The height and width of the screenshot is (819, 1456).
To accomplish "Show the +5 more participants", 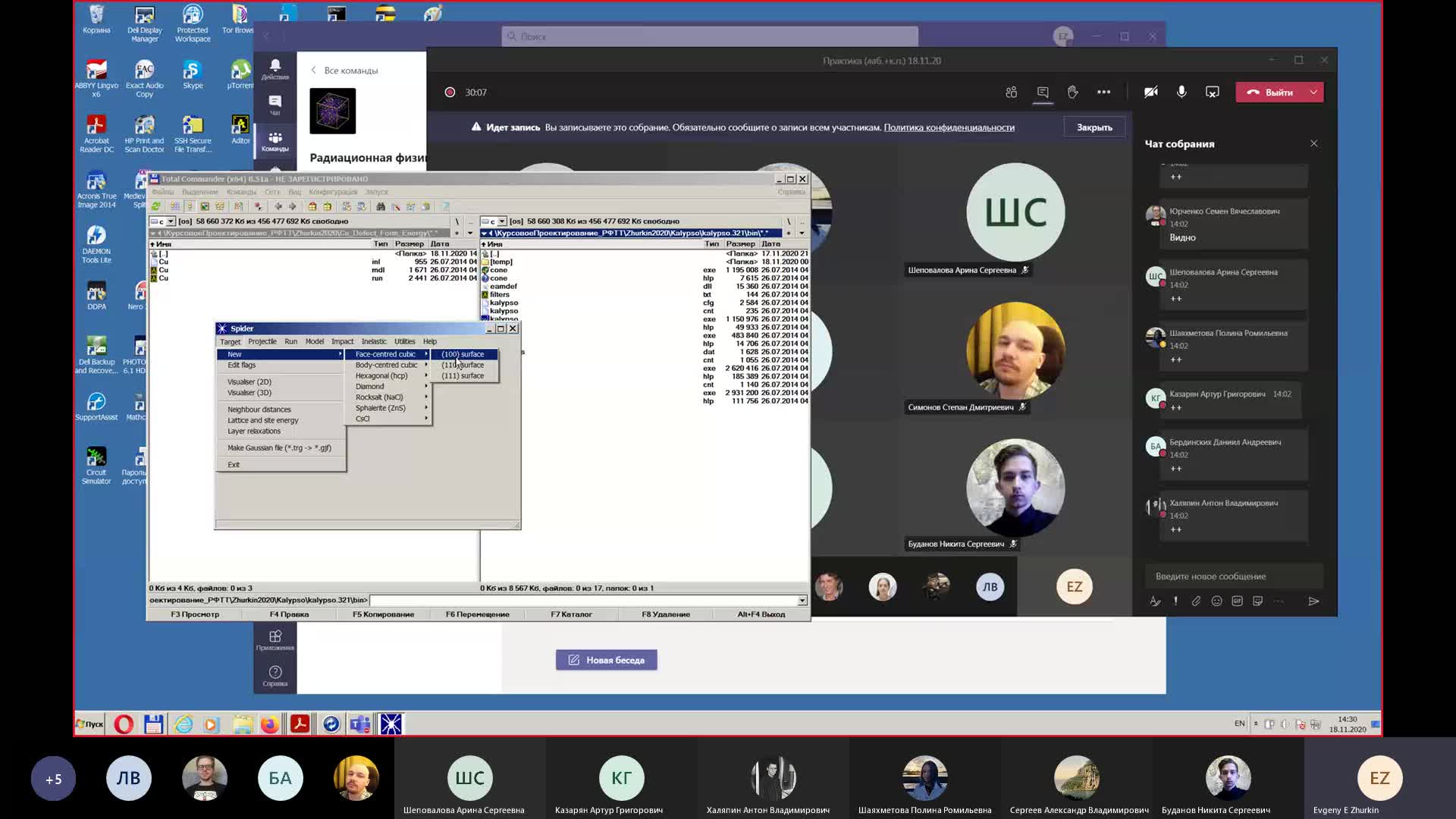I will click(x=53, y=779).
